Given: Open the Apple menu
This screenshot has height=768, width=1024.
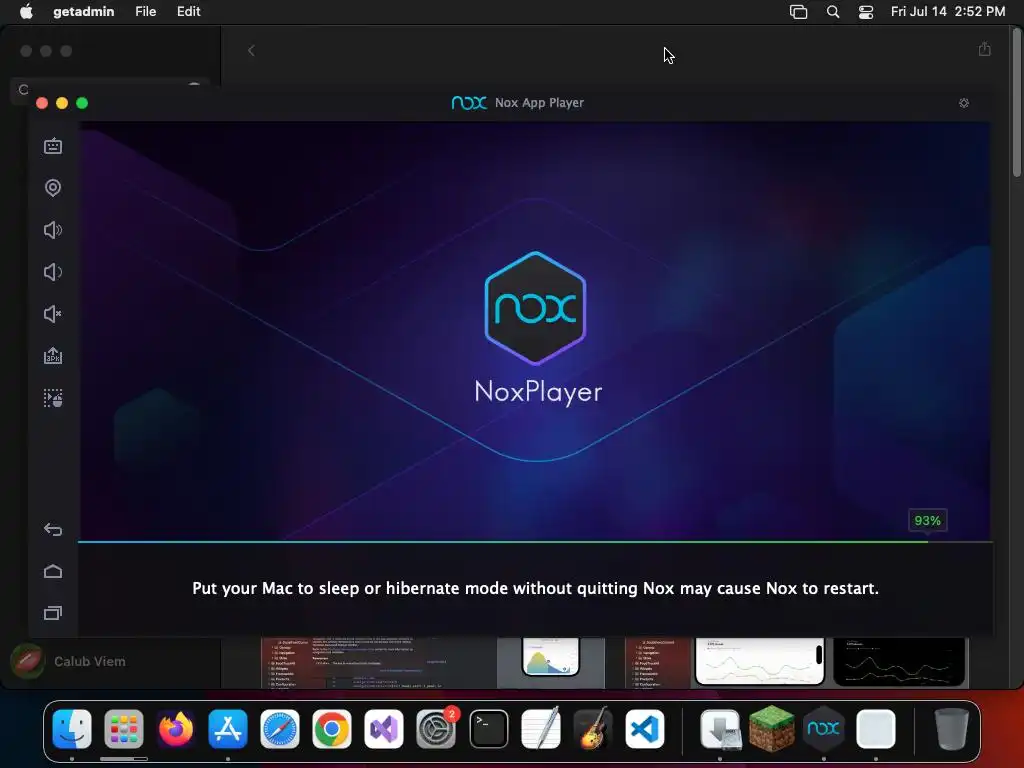Looking at the screenshot, I should [26, 12].
